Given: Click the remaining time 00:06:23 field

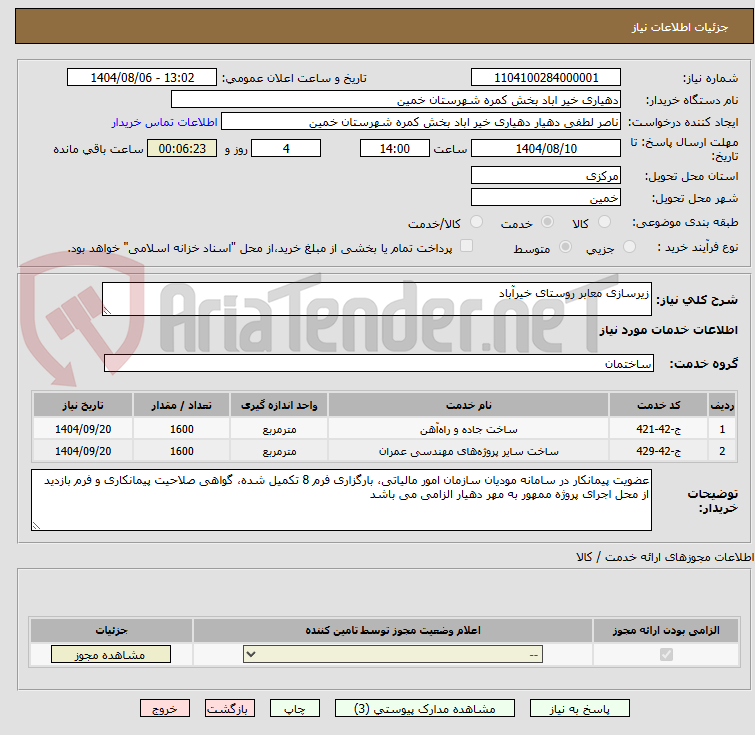Looking at the screenshot, I should pyautogui.click(x=182, y=148).
